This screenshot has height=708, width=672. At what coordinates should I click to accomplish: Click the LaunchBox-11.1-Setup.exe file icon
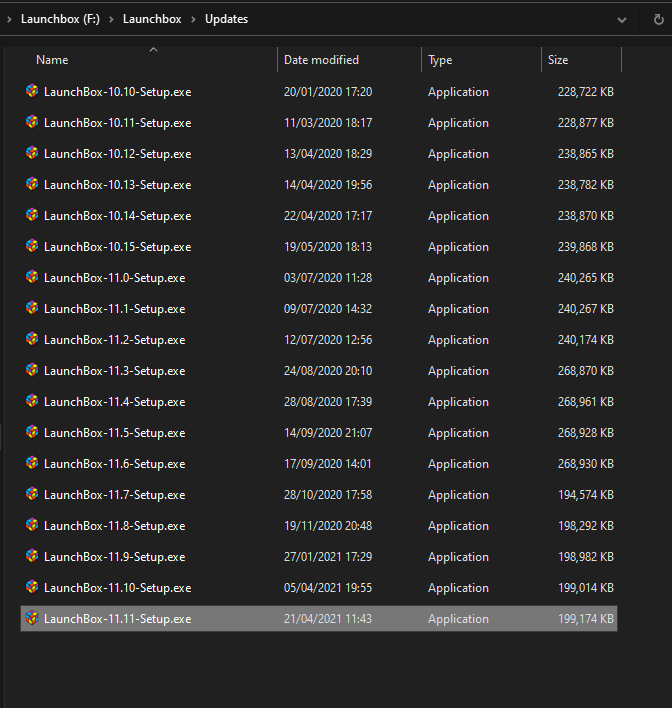click(32, 308)
